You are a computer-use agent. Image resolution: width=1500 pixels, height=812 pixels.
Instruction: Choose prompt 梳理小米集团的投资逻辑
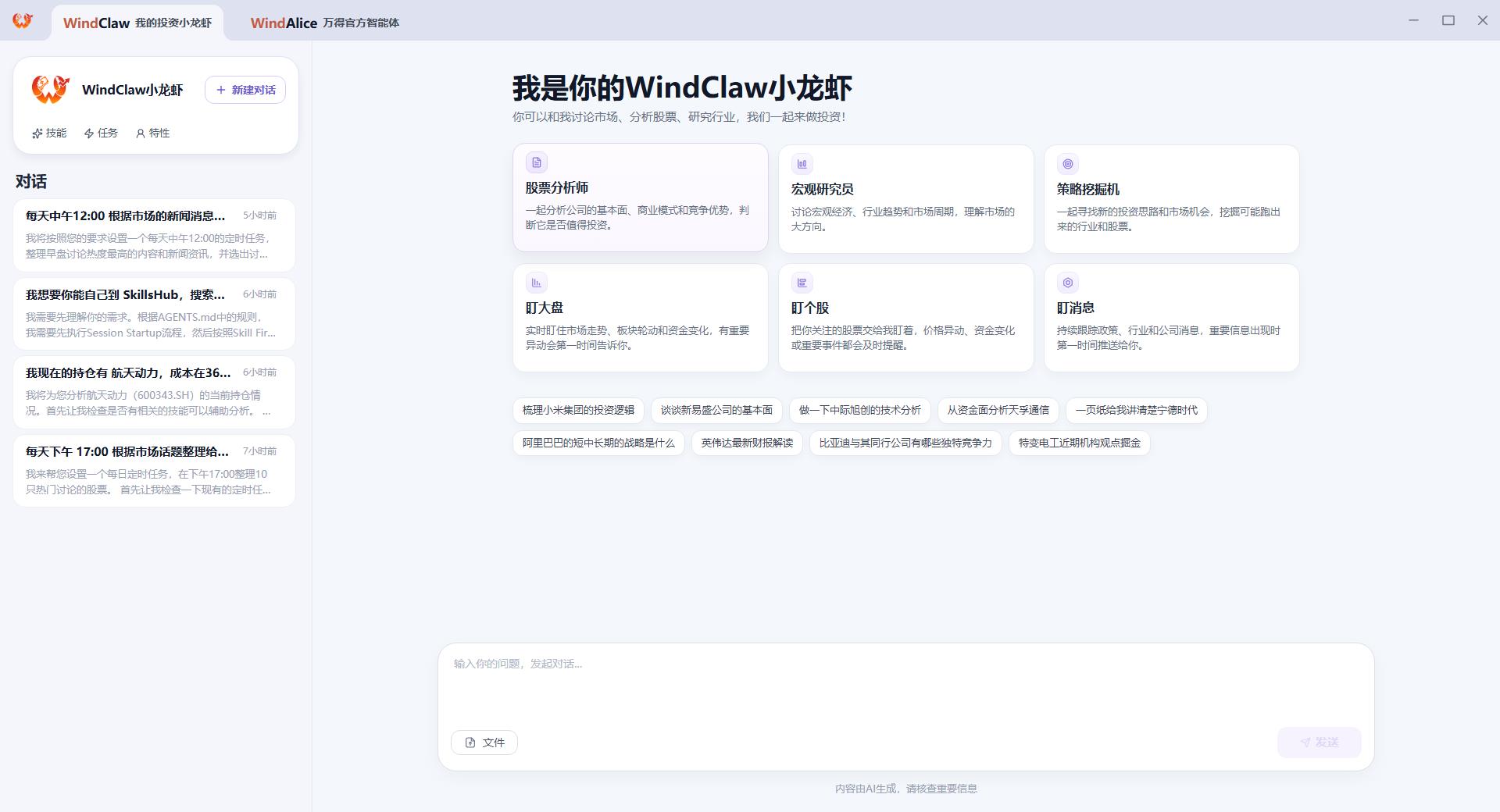[578, 410]
